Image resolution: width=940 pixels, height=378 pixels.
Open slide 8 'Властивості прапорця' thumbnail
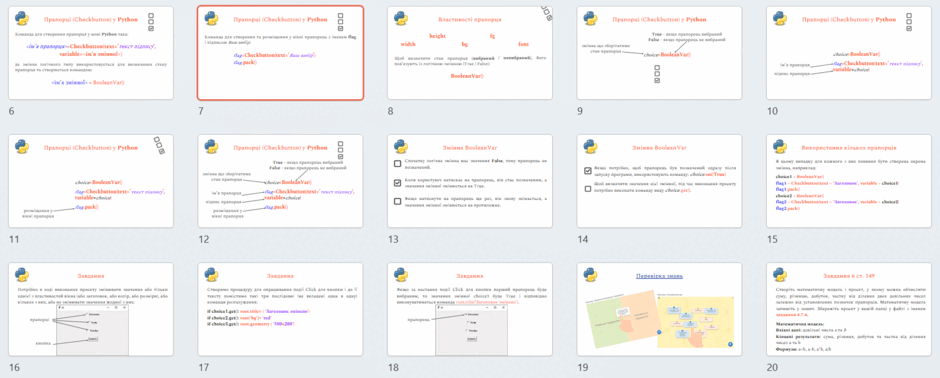[470, 53]
